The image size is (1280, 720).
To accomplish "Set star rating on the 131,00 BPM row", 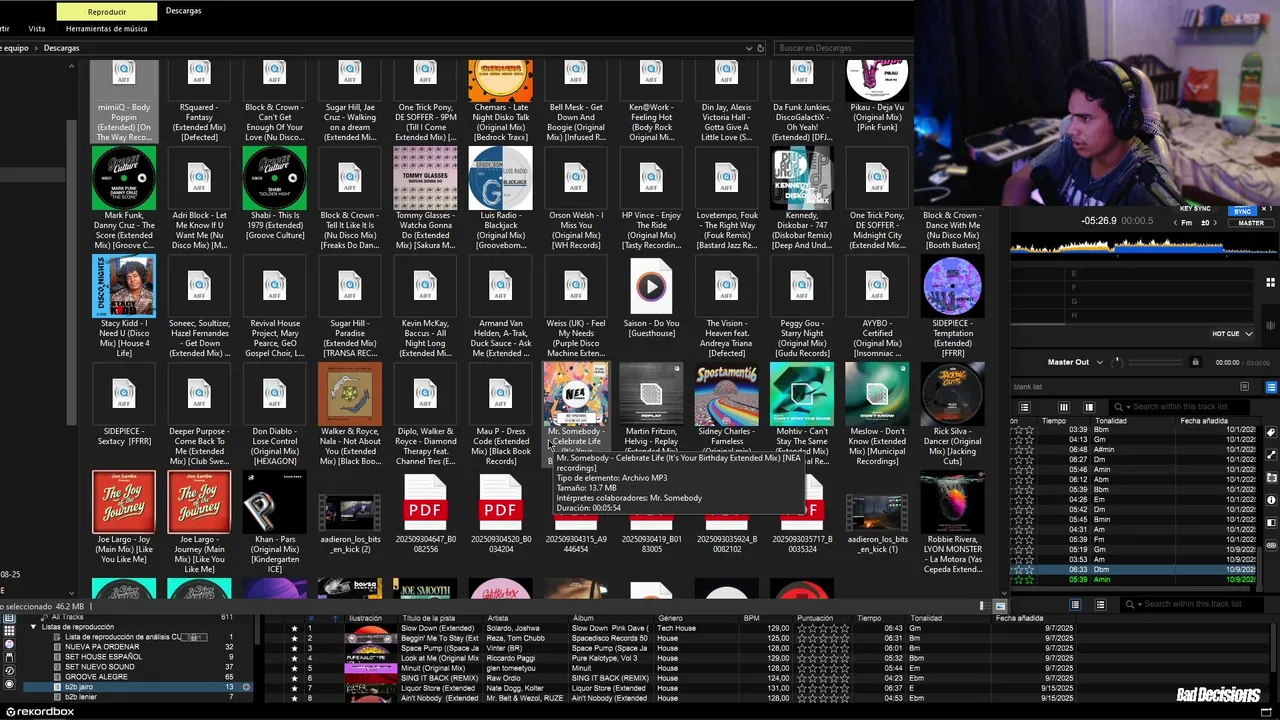I will [x=823, y=688].
